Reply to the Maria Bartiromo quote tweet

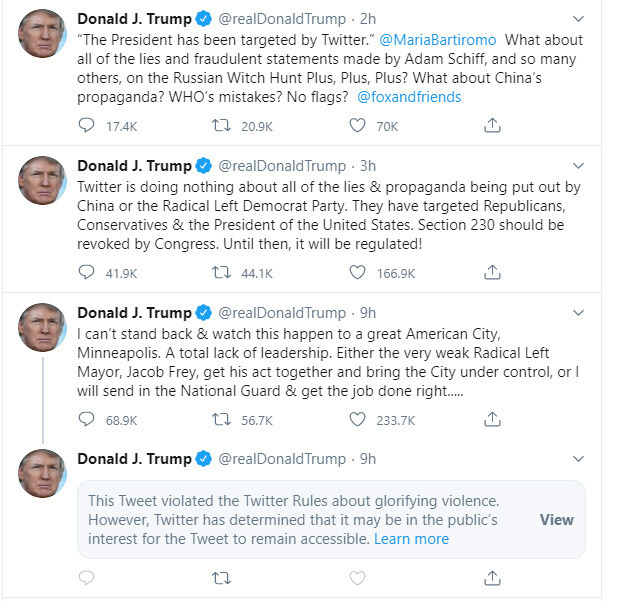[87, 126]
